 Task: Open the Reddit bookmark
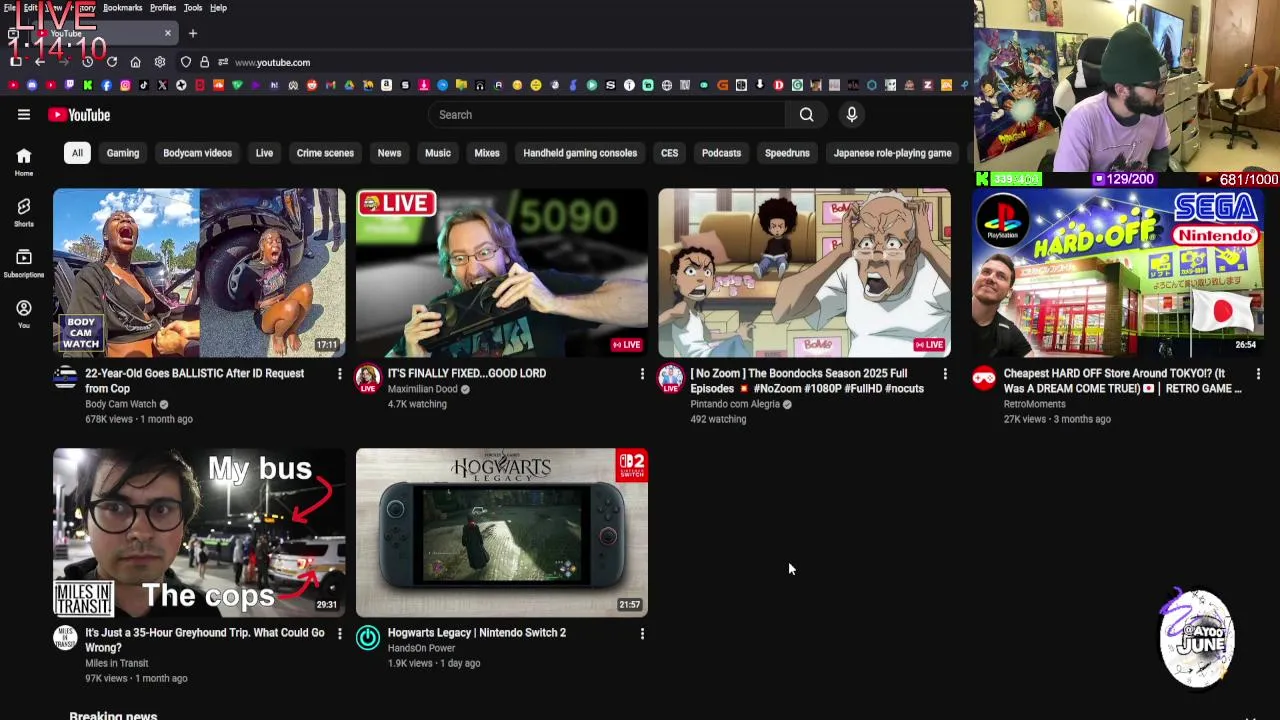coord(312,85)
